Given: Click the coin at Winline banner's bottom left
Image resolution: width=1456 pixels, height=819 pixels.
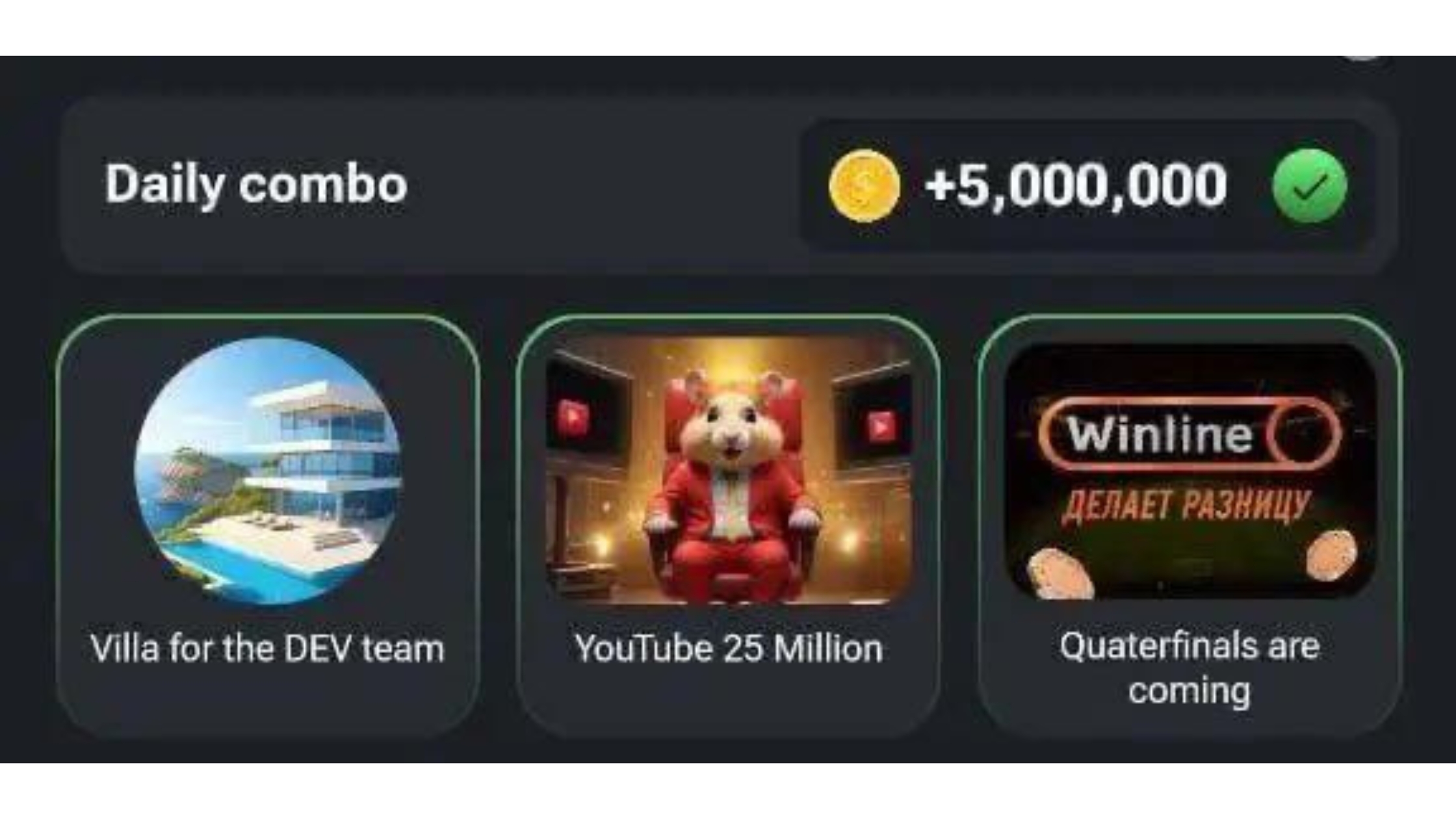Looking at the screenshot, I should point(1059,573).
